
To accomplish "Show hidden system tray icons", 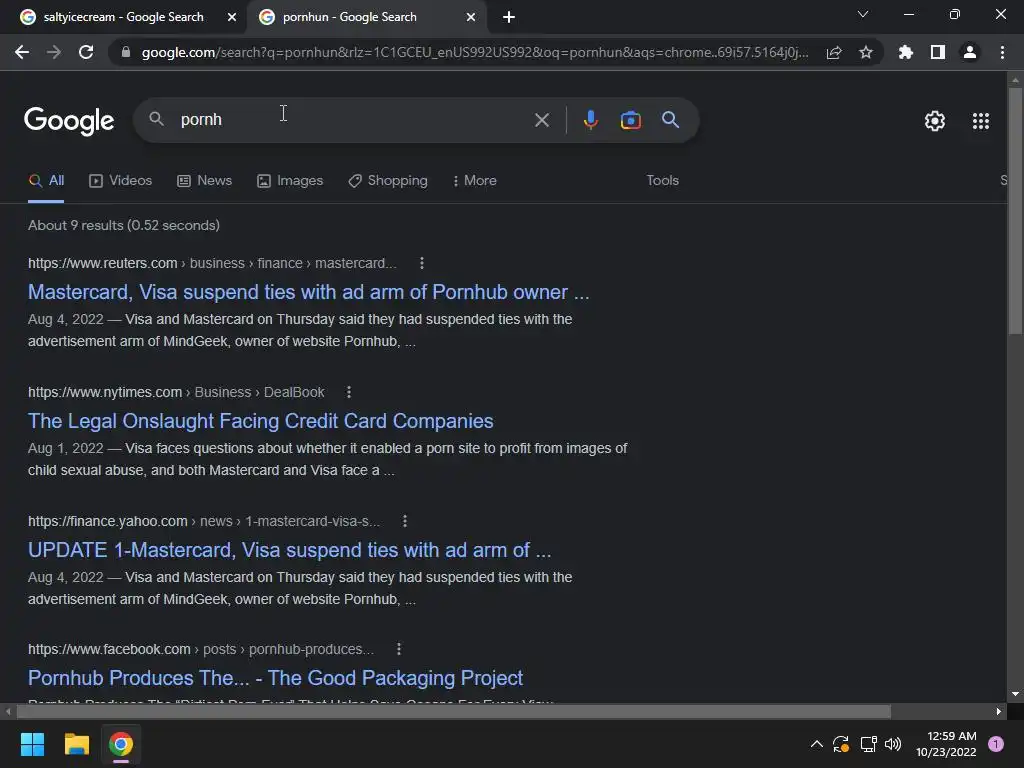I will click(816, 744).
